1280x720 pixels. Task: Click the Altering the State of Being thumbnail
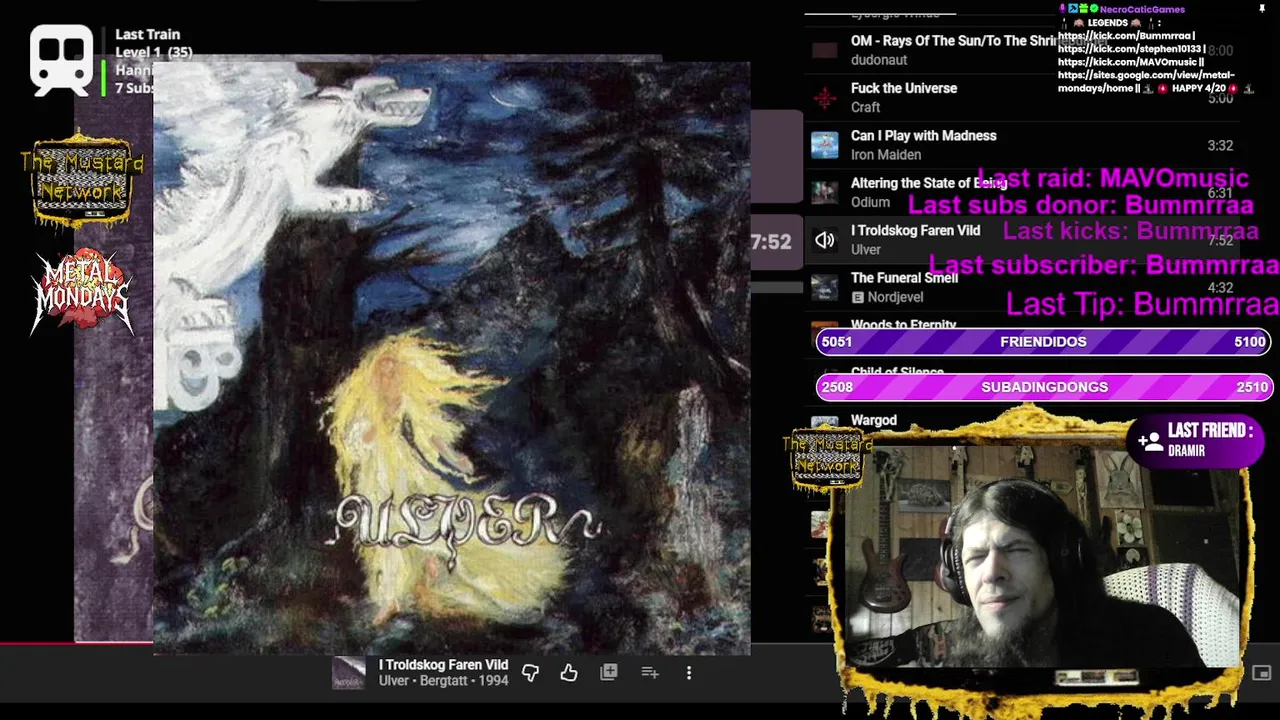[825, 192]
